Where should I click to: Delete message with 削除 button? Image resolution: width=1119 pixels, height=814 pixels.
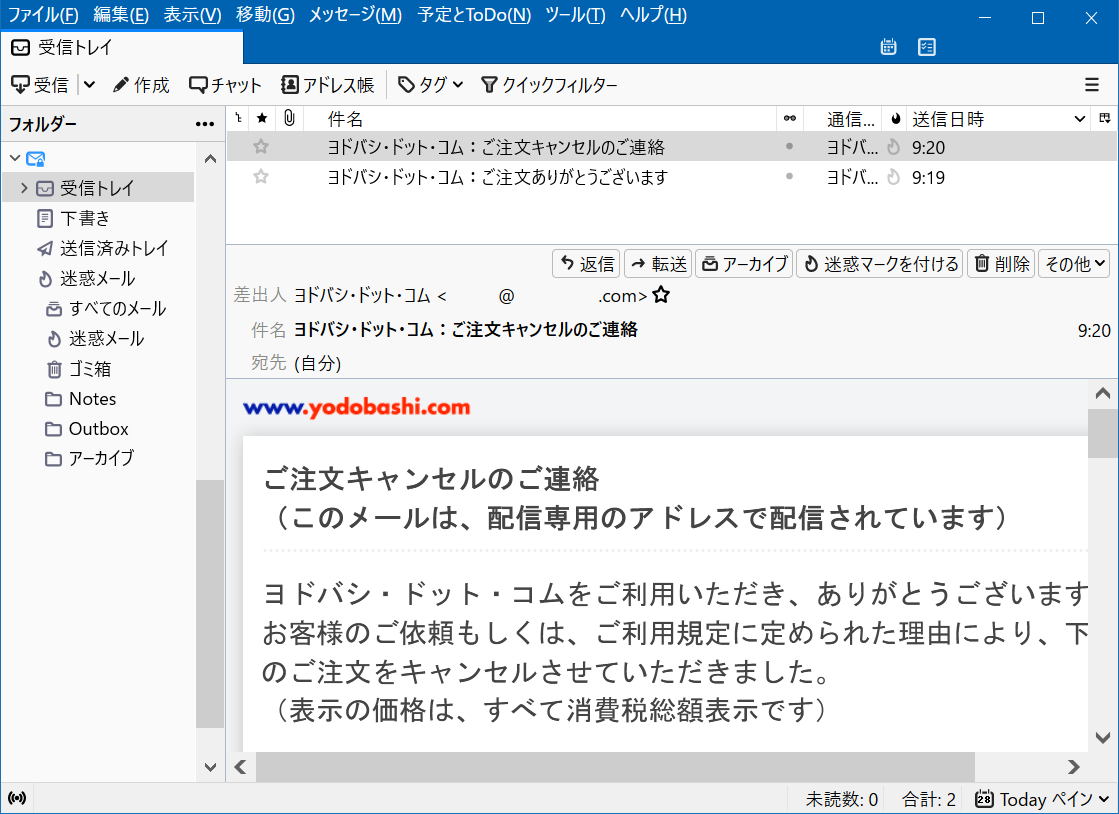tap(1001, 264)
